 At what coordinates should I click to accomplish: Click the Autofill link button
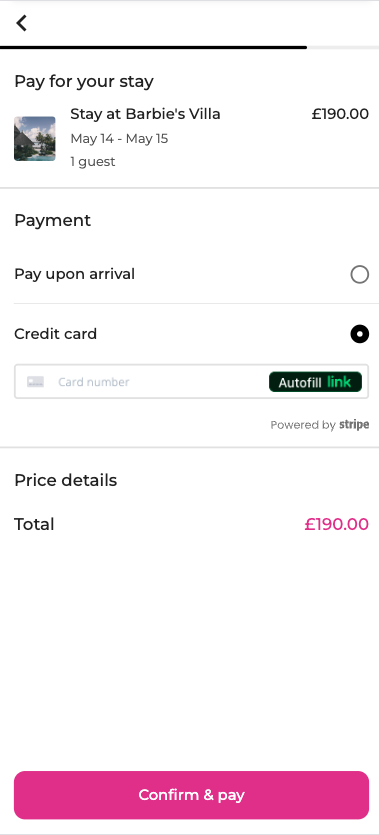click(315, 382)
